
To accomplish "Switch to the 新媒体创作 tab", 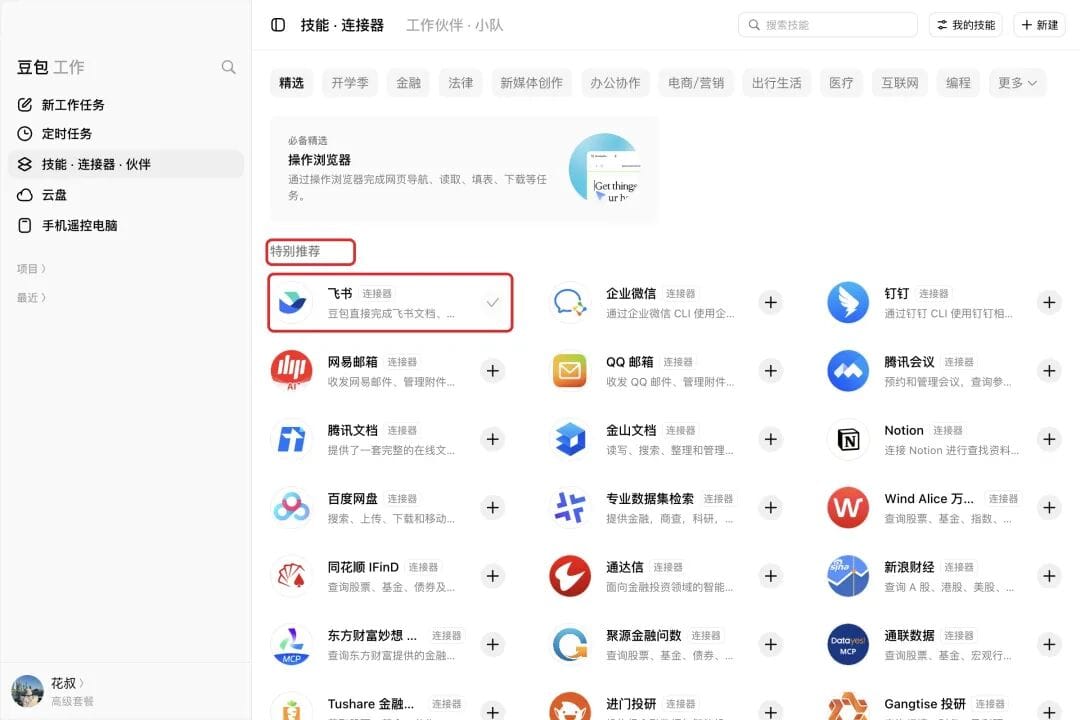I will click(x=531, y=83).
